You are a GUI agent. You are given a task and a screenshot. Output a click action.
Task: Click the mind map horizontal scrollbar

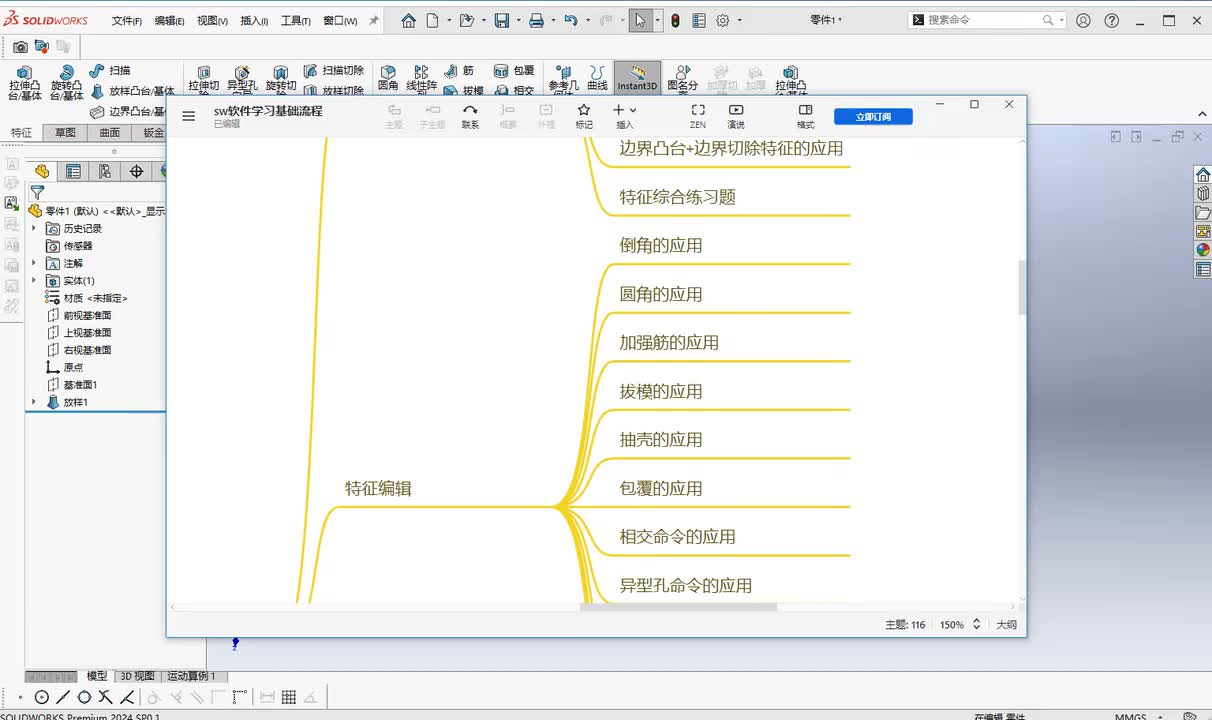pos(678,607)
